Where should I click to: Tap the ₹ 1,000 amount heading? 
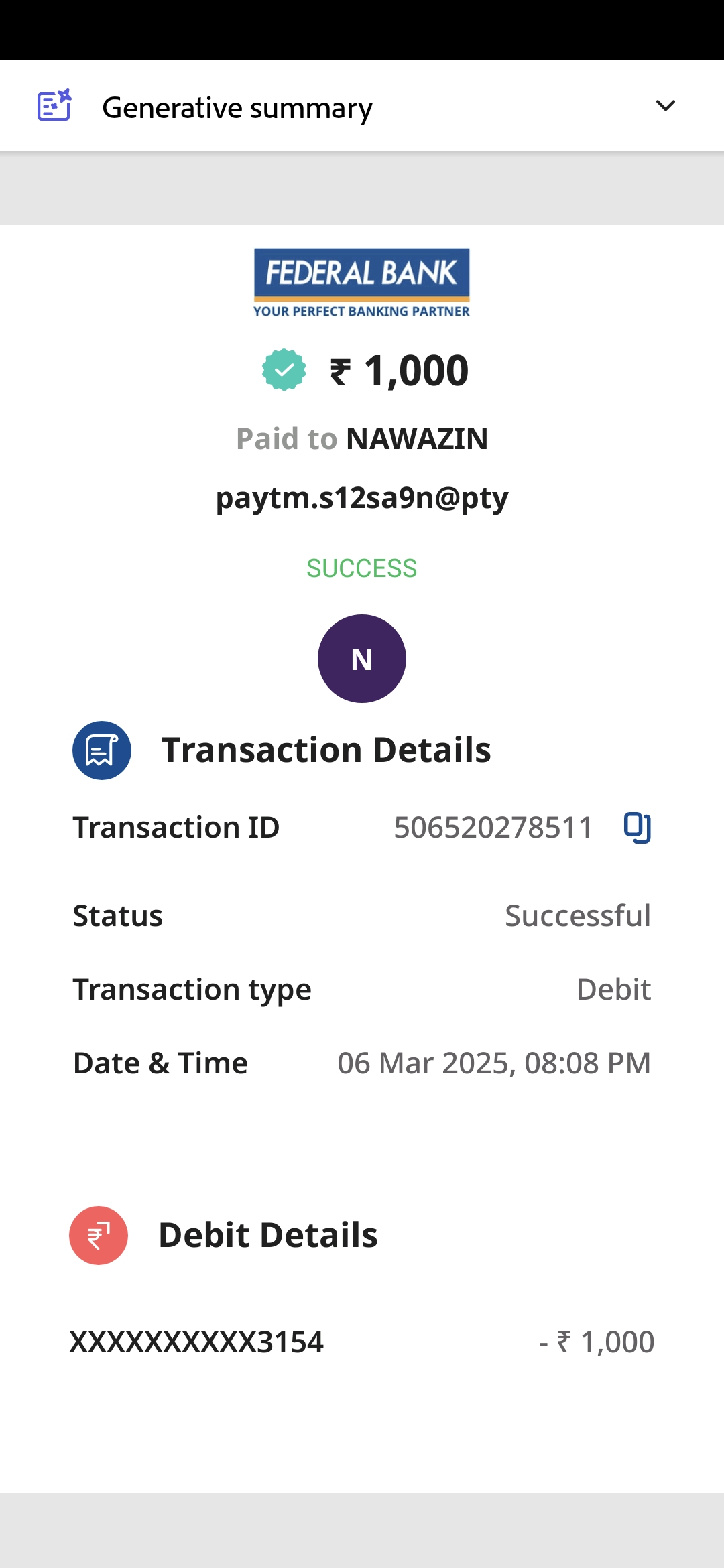(400, 371)
